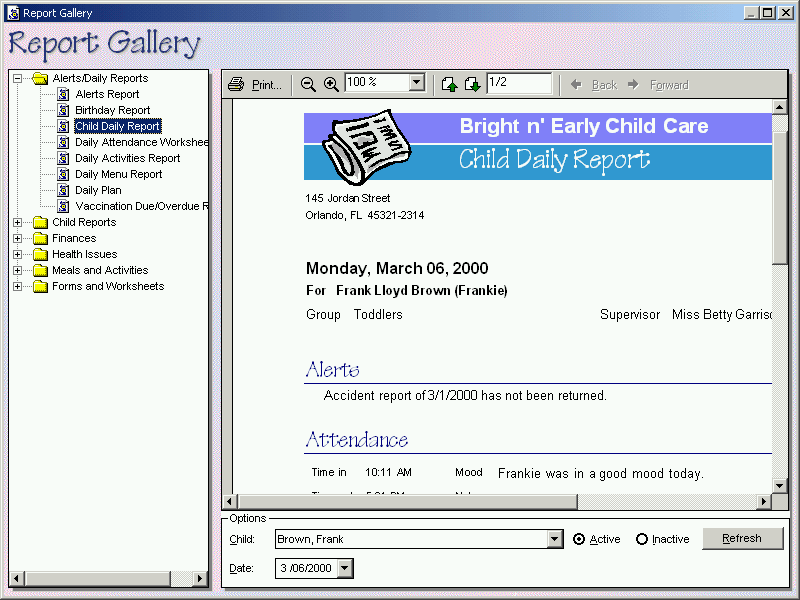Viewport: 800px width, 600px height.
Task: Click the report's horizontal scrollbar right arrow
Action: coord(765,501)
